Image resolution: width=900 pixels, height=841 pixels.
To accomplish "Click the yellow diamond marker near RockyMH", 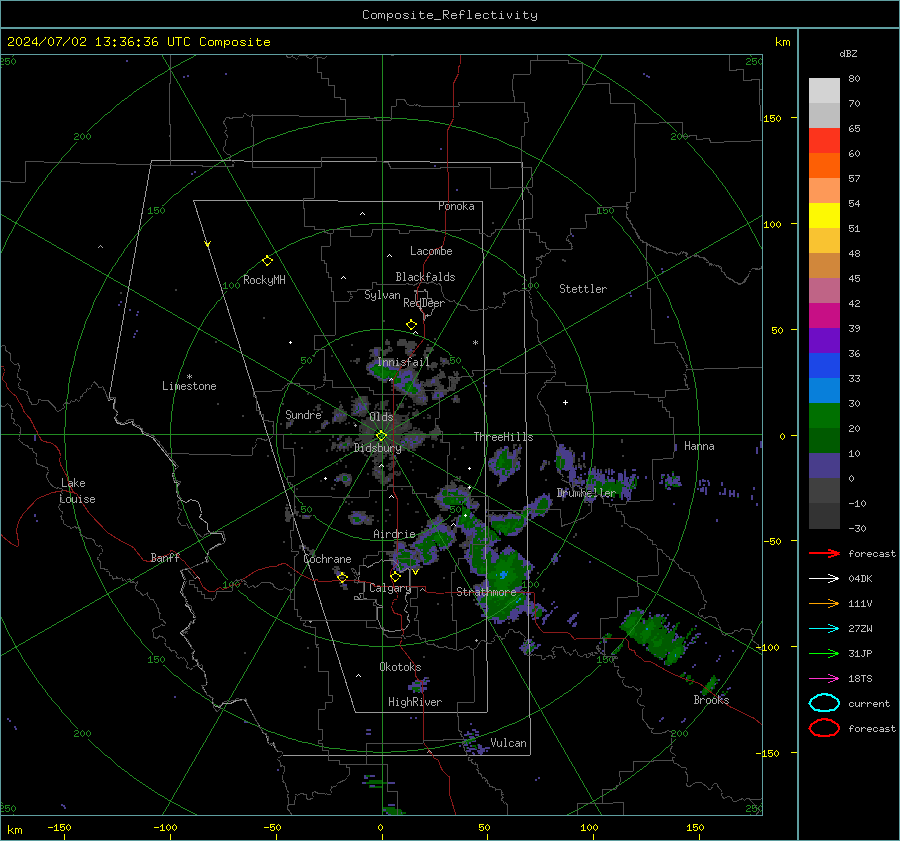I will point(267,261).
